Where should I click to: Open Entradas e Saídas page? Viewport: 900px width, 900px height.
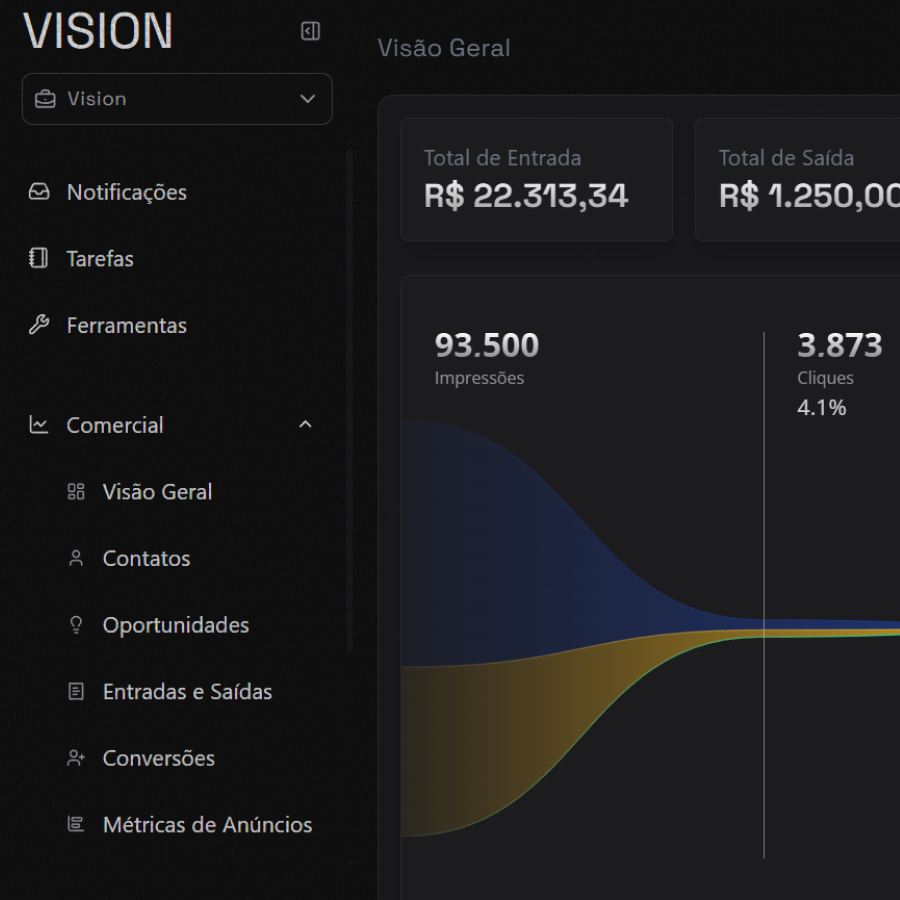pos(187,692)
